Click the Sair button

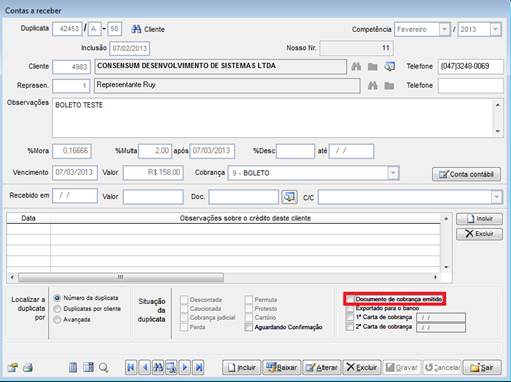point(482,367)
